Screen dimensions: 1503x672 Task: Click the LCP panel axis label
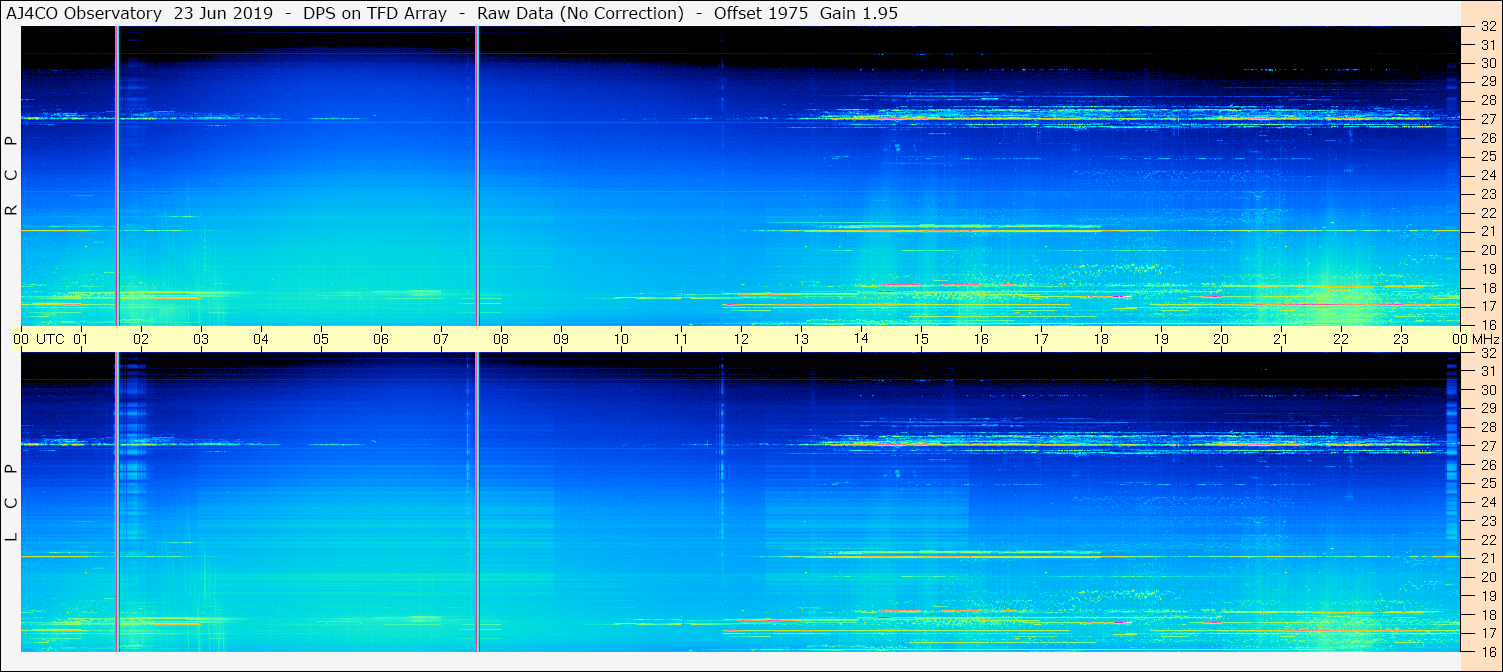click(x=12, y=503)
